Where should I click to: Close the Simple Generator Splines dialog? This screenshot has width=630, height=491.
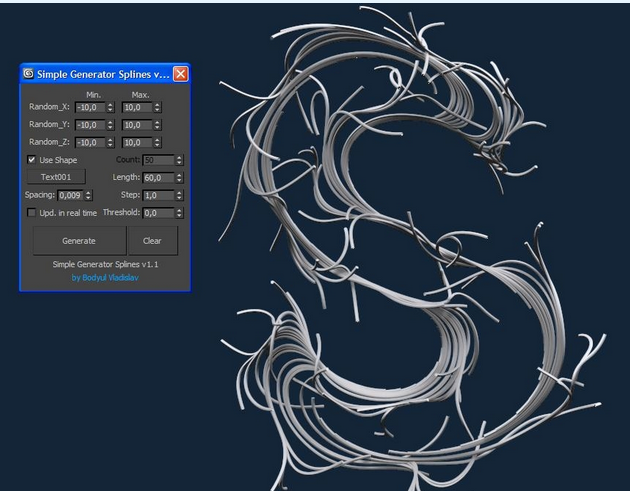click(180, 74)
